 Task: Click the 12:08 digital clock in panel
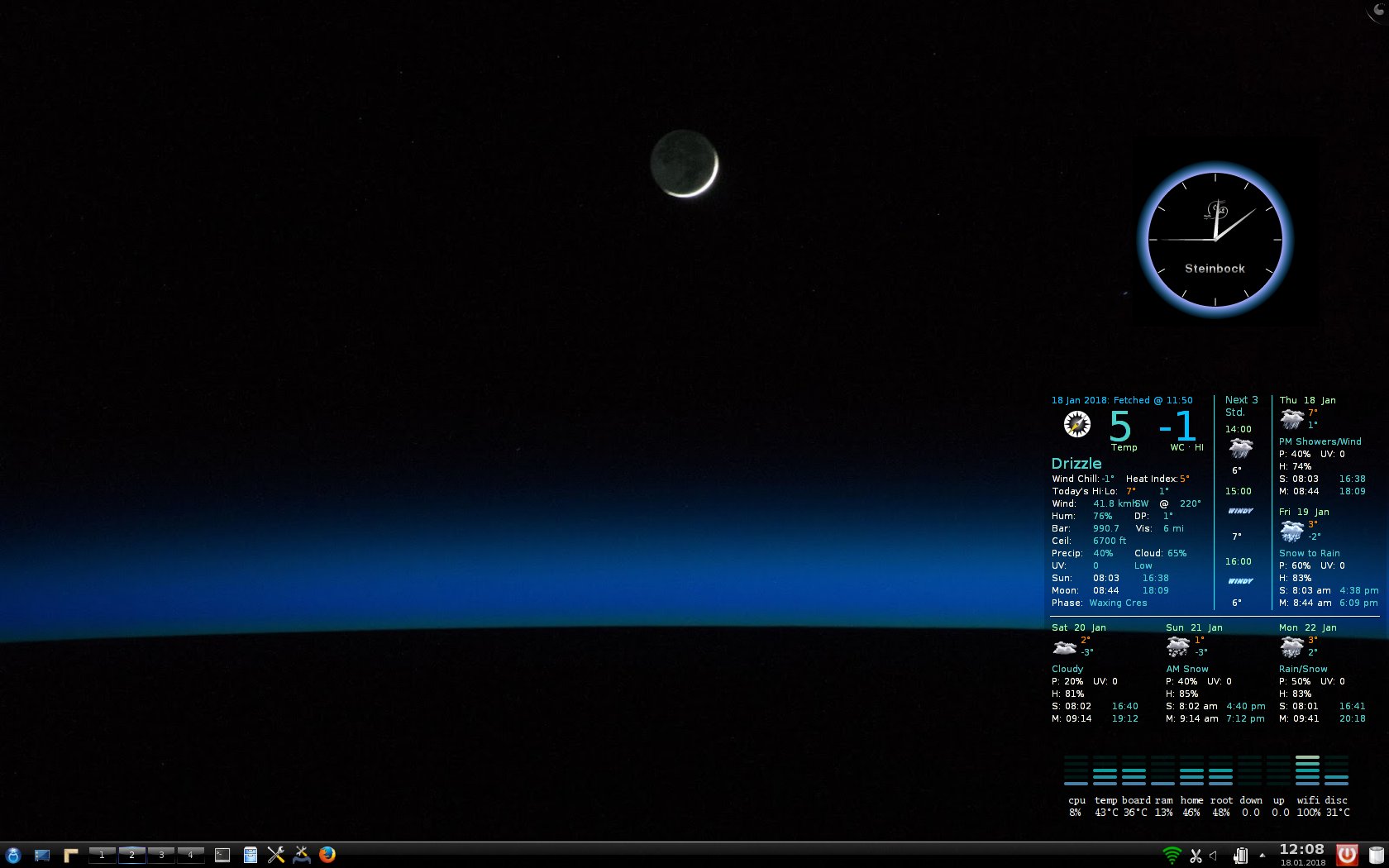click(1302, 850)
